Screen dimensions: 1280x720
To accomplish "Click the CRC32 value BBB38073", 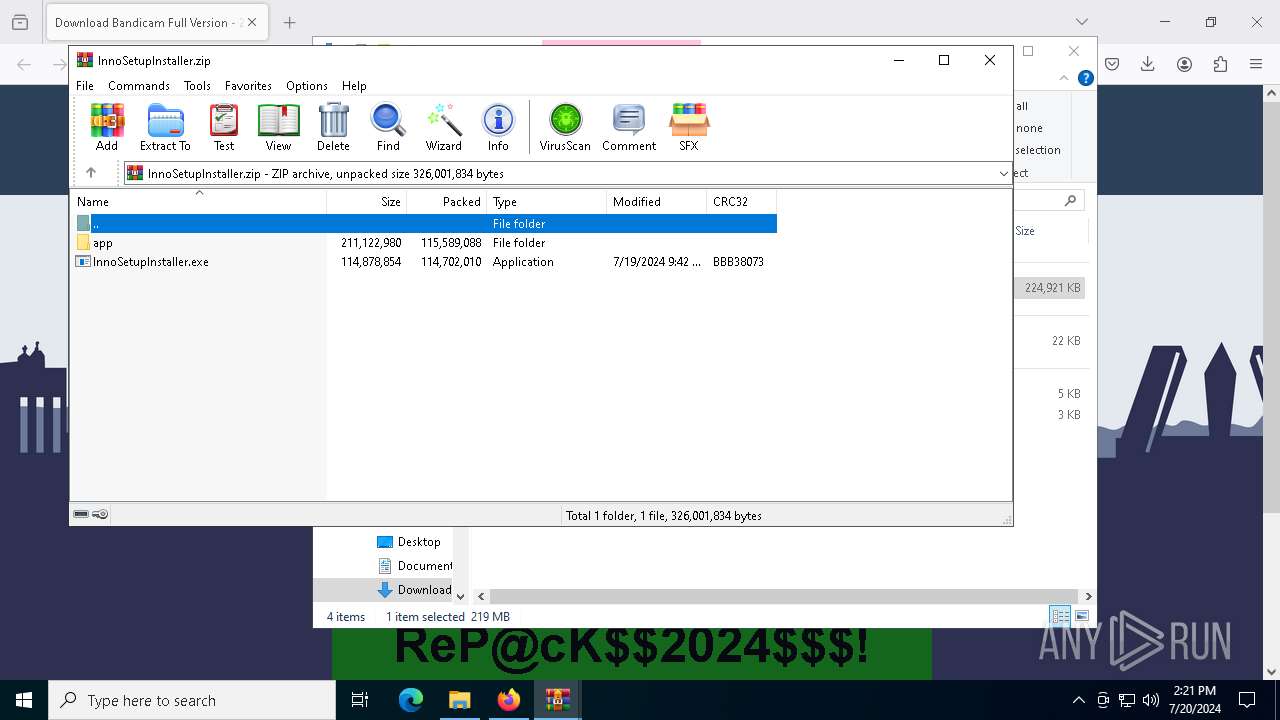I will tap(738, 262).
